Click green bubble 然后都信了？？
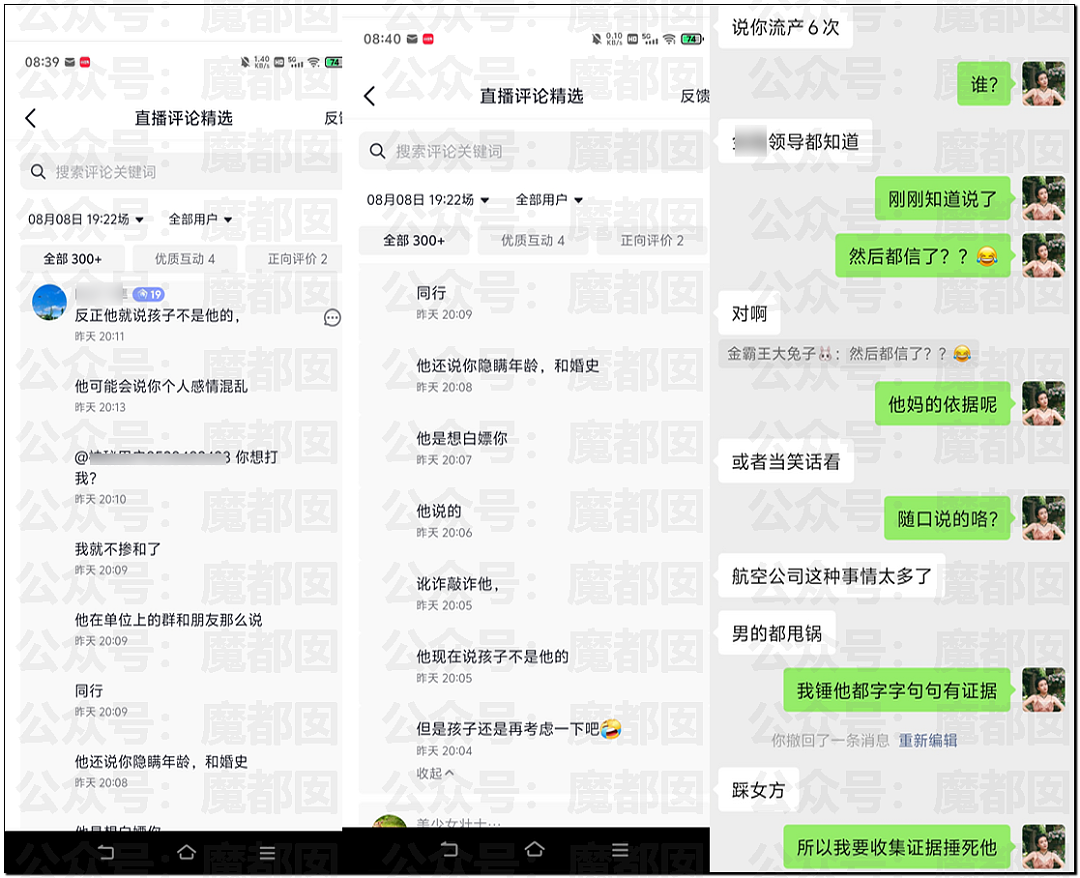This screenshot has height=878, width=1080. (923, 256)
